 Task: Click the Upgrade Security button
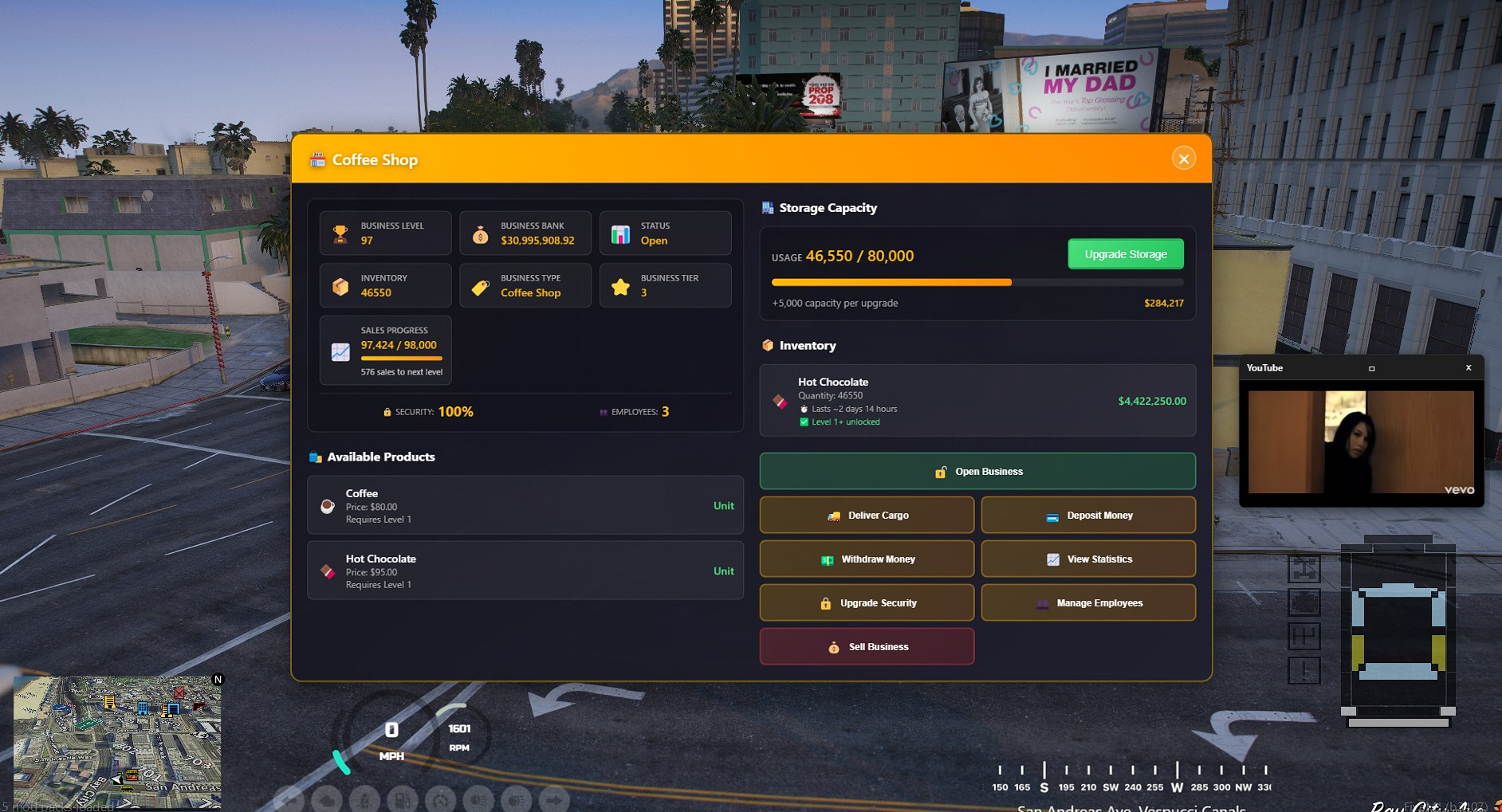point(867,603)
